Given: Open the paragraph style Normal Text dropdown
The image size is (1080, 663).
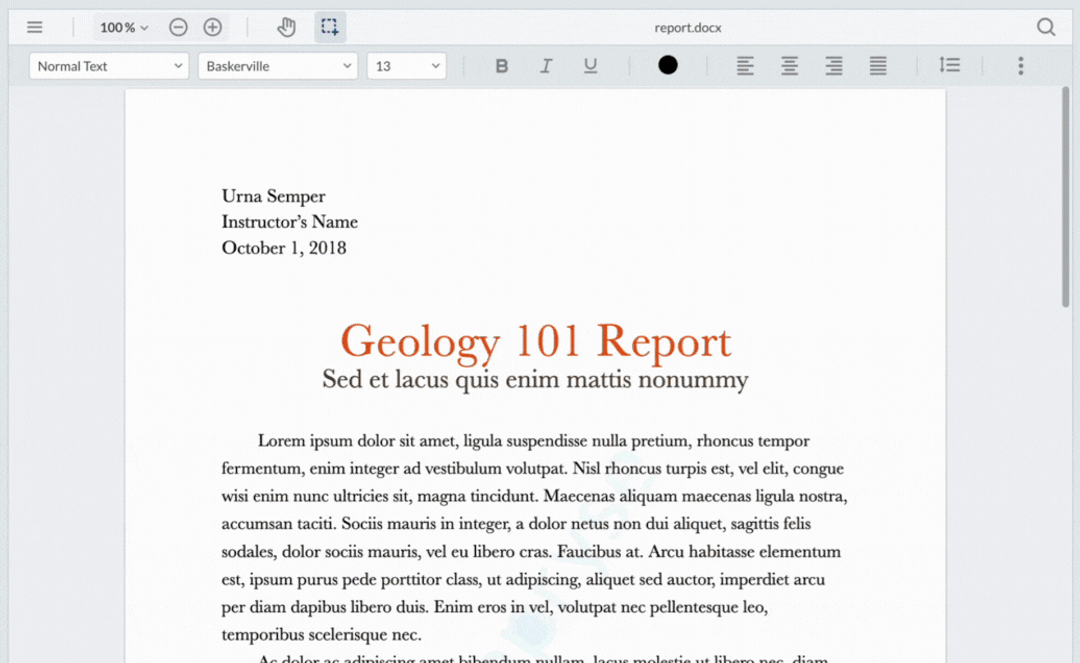Looking at the screenshot, I should click(108, 65).
